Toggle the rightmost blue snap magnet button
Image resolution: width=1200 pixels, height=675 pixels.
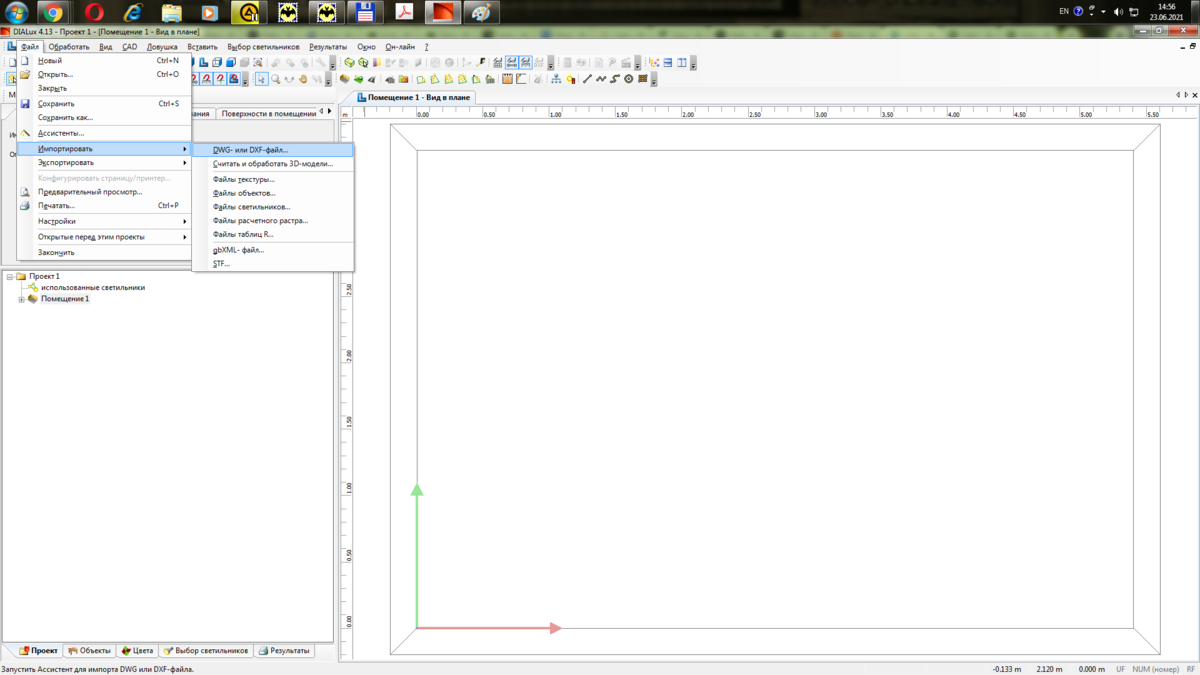tap(233, 79)
